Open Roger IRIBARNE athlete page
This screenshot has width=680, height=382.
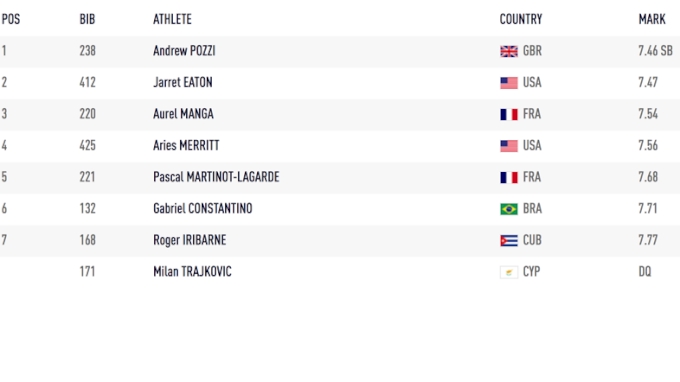click(x=190, y=240)
